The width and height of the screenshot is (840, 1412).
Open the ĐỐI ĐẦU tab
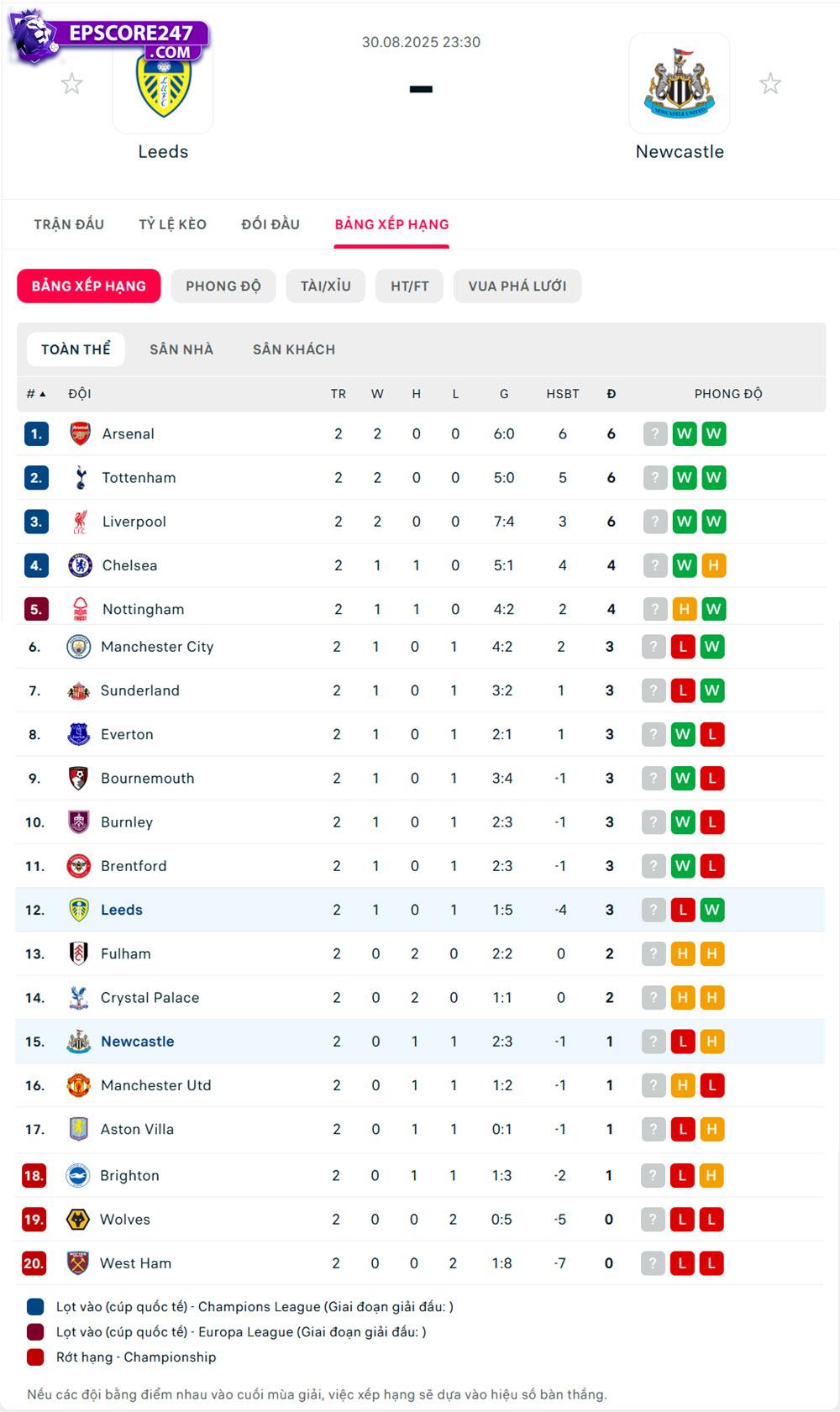click(270, 224)
